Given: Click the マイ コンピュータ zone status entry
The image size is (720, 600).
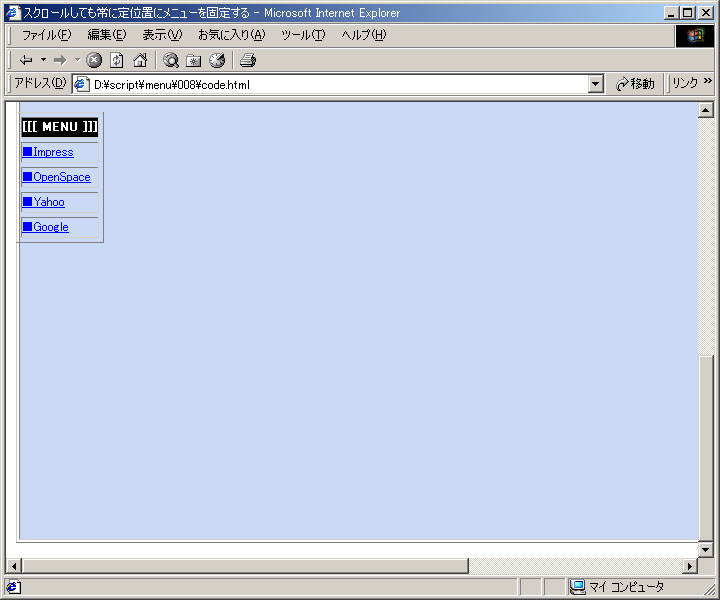Looking at the screenshot, I should (x=617, y=587).
